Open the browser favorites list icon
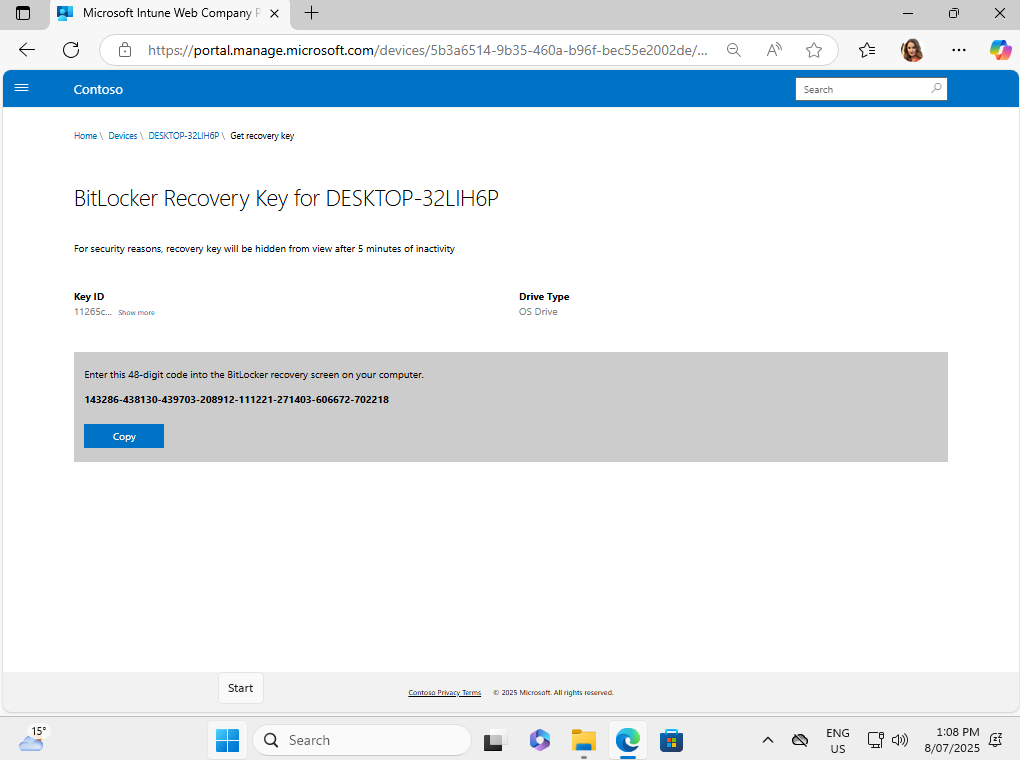The width and height of the screenshot is (1020, 760). point(867,50)
